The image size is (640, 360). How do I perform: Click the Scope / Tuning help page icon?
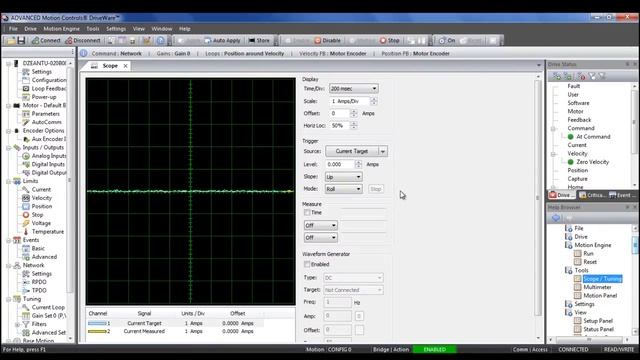point(577,279)
